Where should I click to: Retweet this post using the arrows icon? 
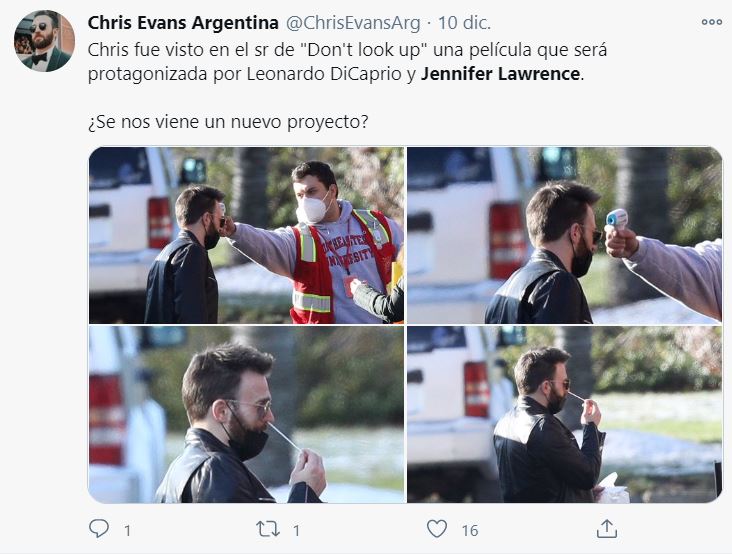(x=268, y=529)
